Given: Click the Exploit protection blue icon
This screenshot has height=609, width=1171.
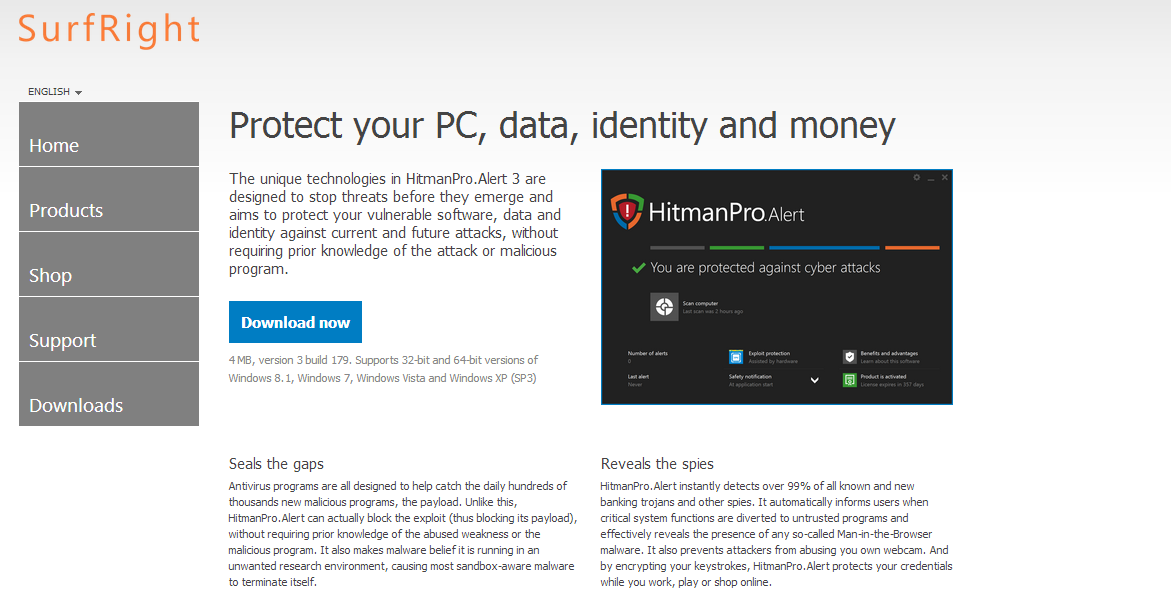Looking at the screenshot, I should click(x=736, y=357).
